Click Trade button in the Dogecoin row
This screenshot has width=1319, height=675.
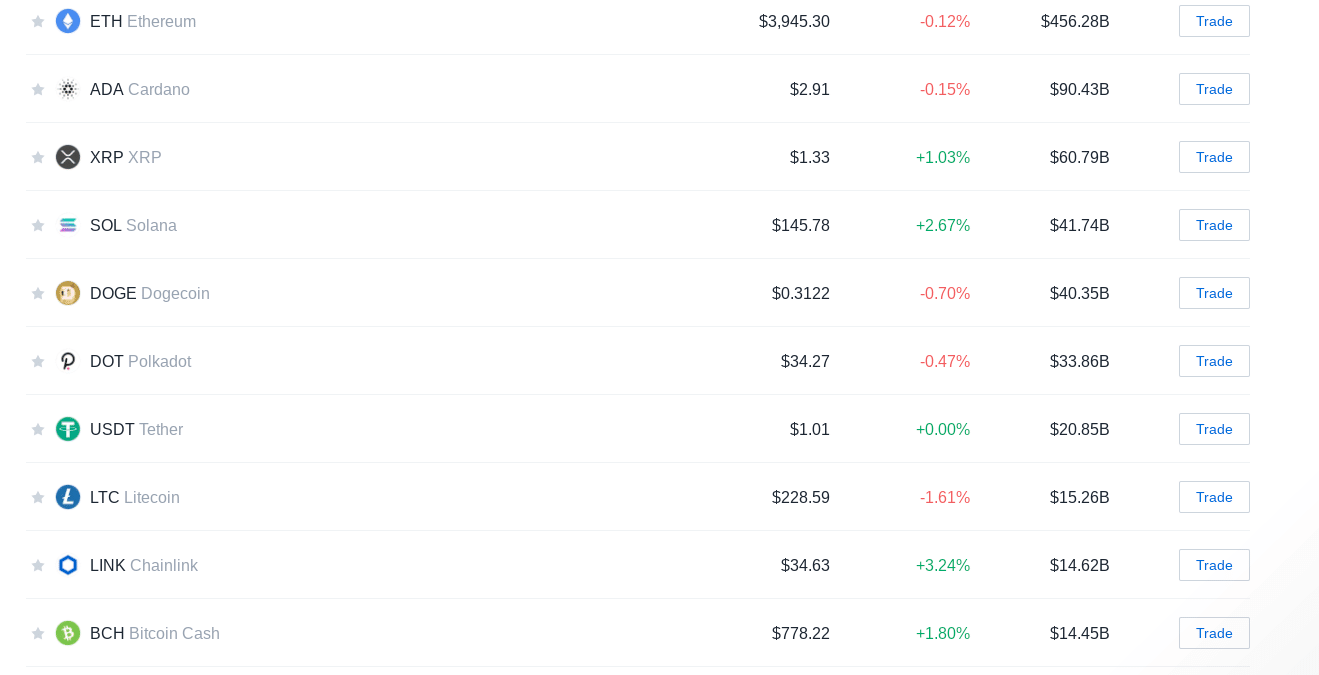coord(1214,293)
